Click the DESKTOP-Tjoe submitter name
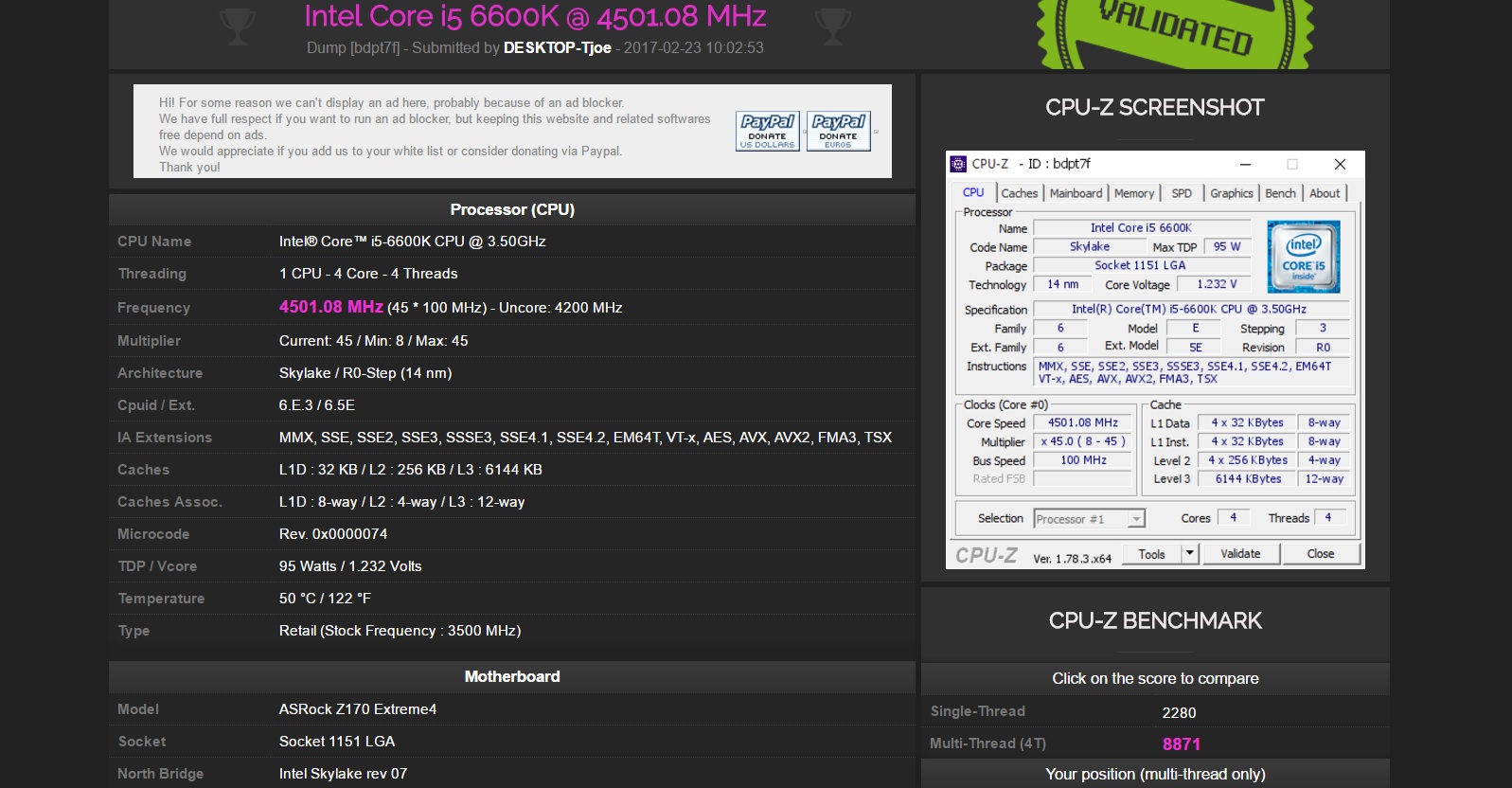Viewport: 1512px width, 788px height. pos(558,47)
